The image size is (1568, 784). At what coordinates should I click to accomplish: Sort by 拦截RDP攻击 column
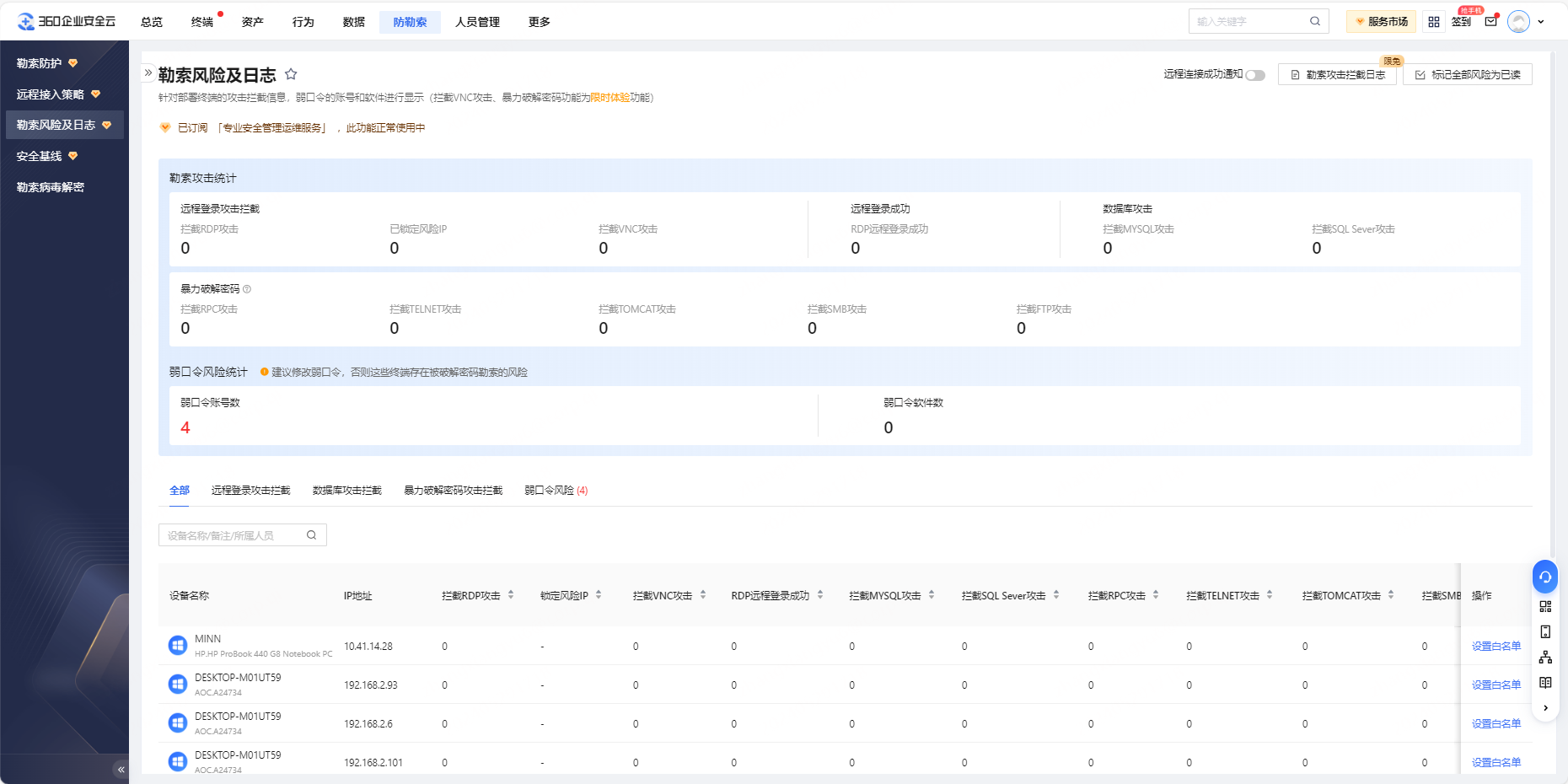tap(511, 595)
